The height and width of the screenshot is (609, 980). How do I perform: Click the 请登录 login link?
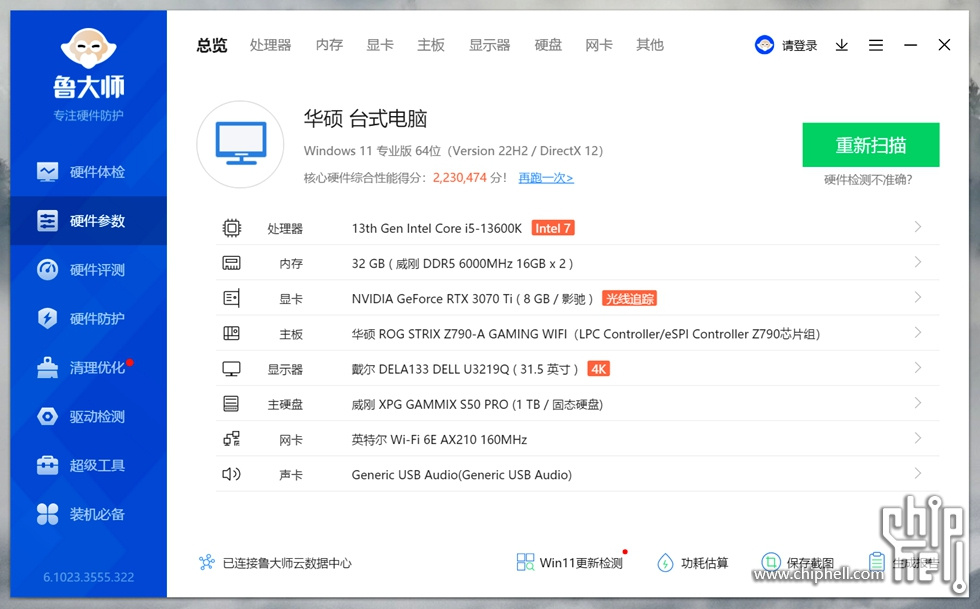click(x=799, y=46)
